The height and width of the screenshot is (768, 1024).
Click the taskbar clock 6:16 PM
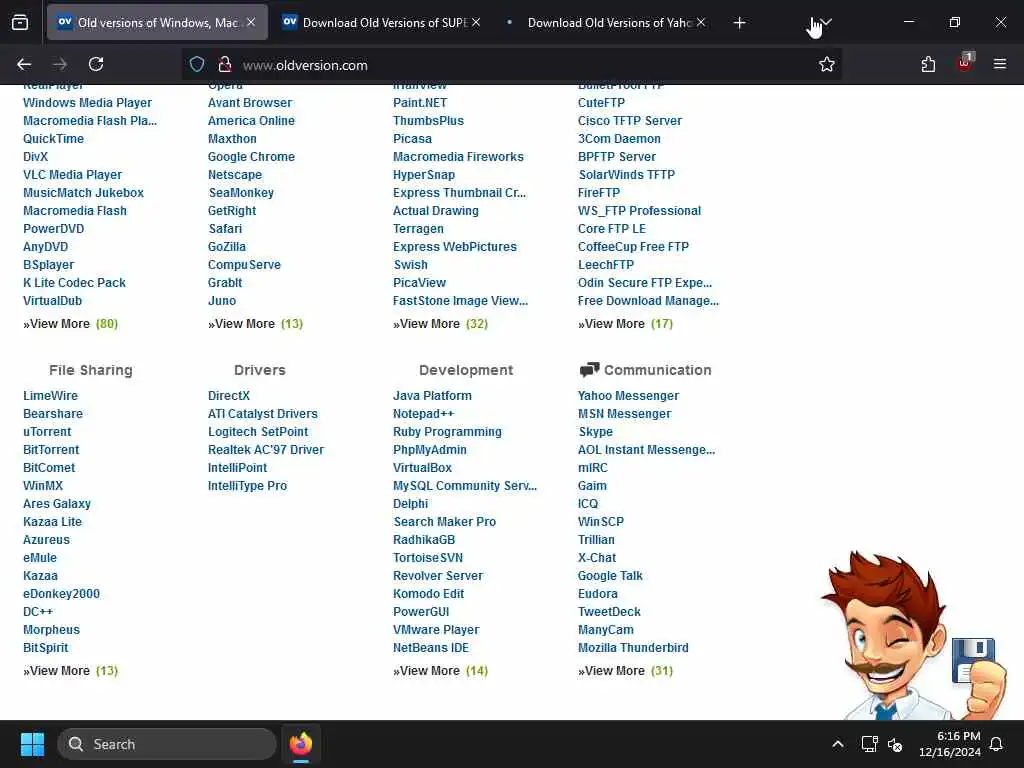950,744
